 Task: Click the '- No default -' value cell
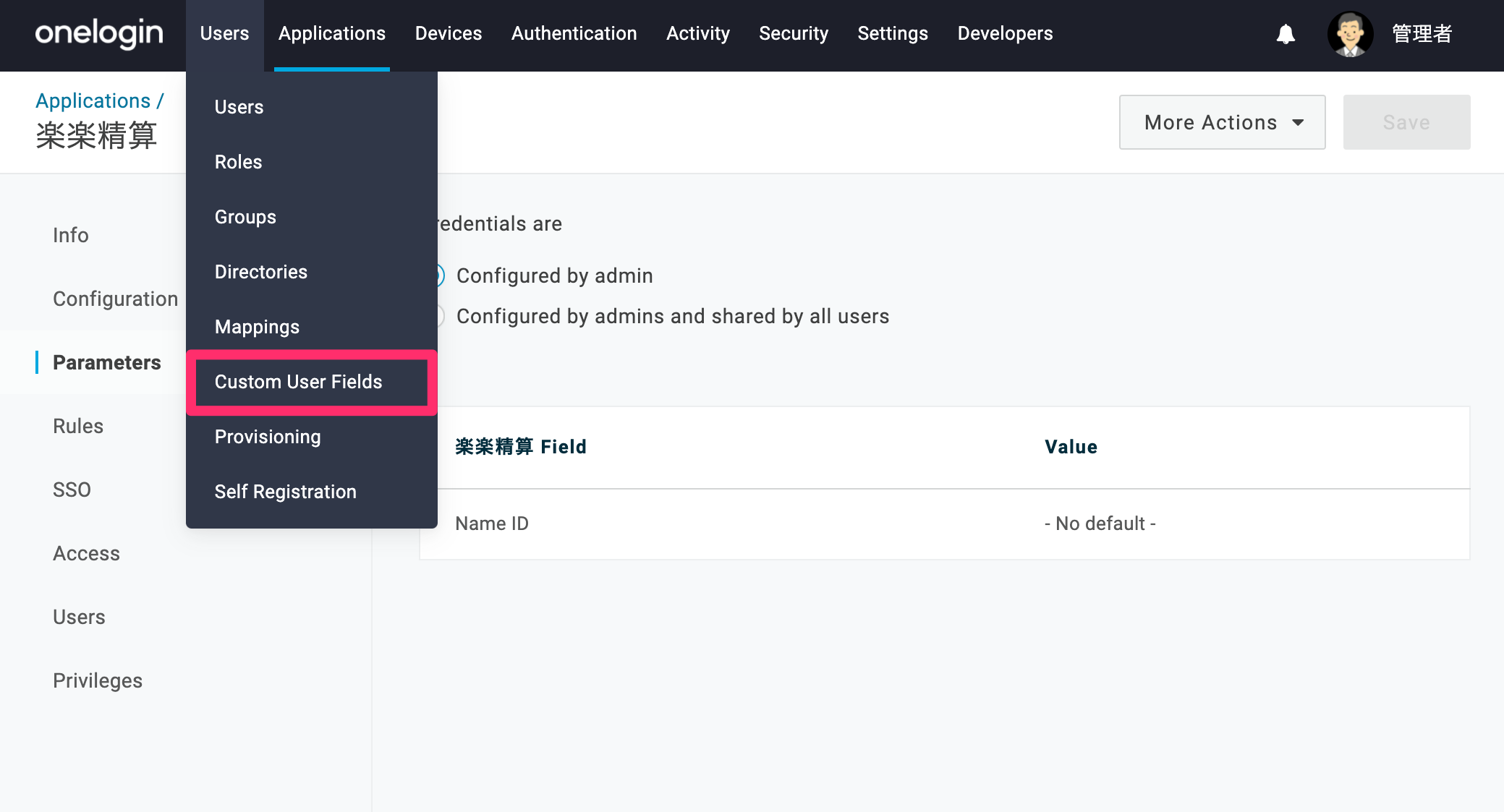pyautogui.click(x=1100, y=523)
